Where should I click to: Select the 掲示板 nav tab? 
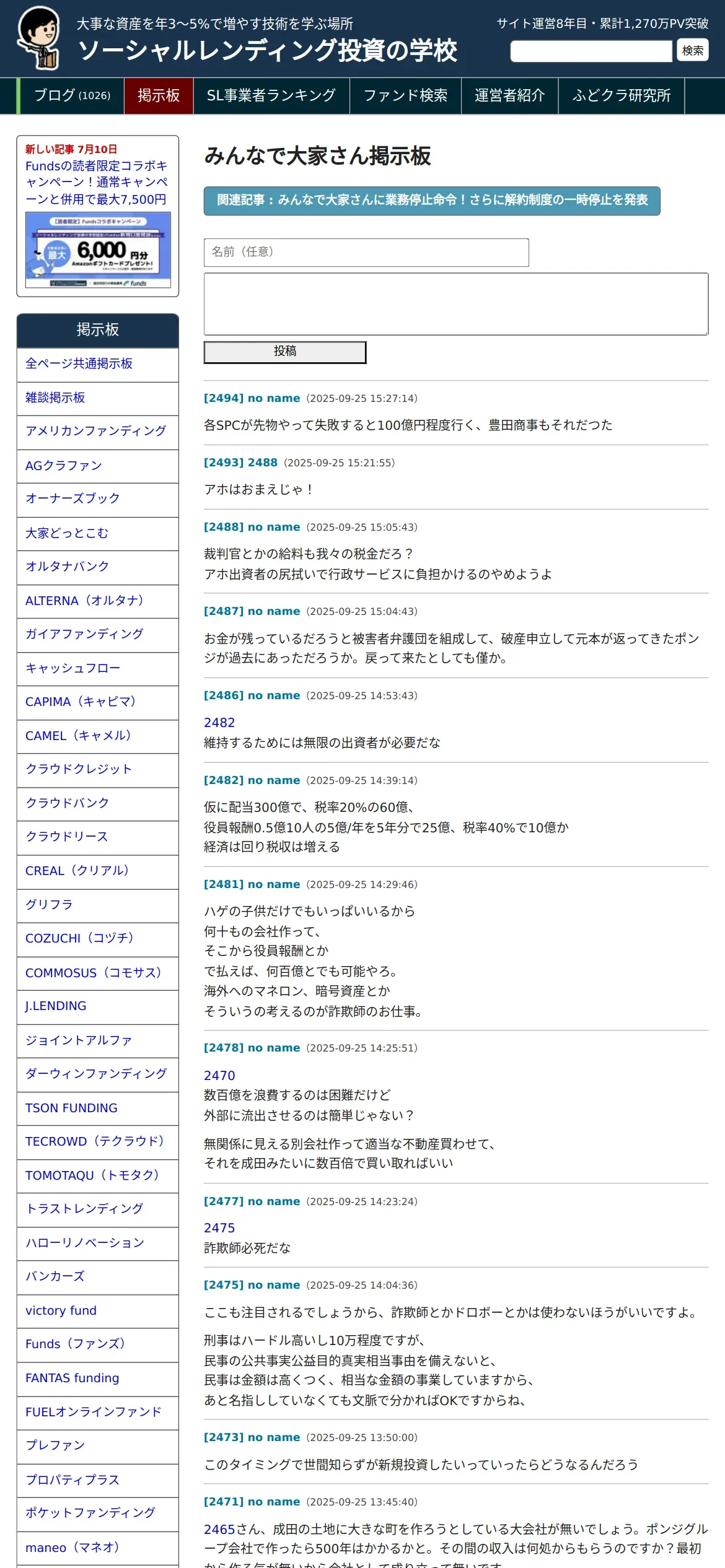(x=159, y=96)
